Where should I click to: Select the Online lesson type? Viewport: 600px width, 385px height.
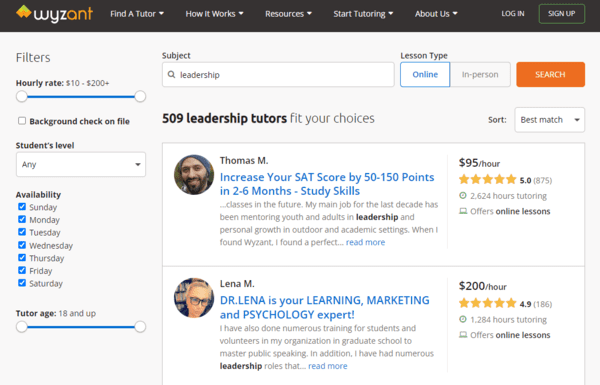(x=425, y=74)
